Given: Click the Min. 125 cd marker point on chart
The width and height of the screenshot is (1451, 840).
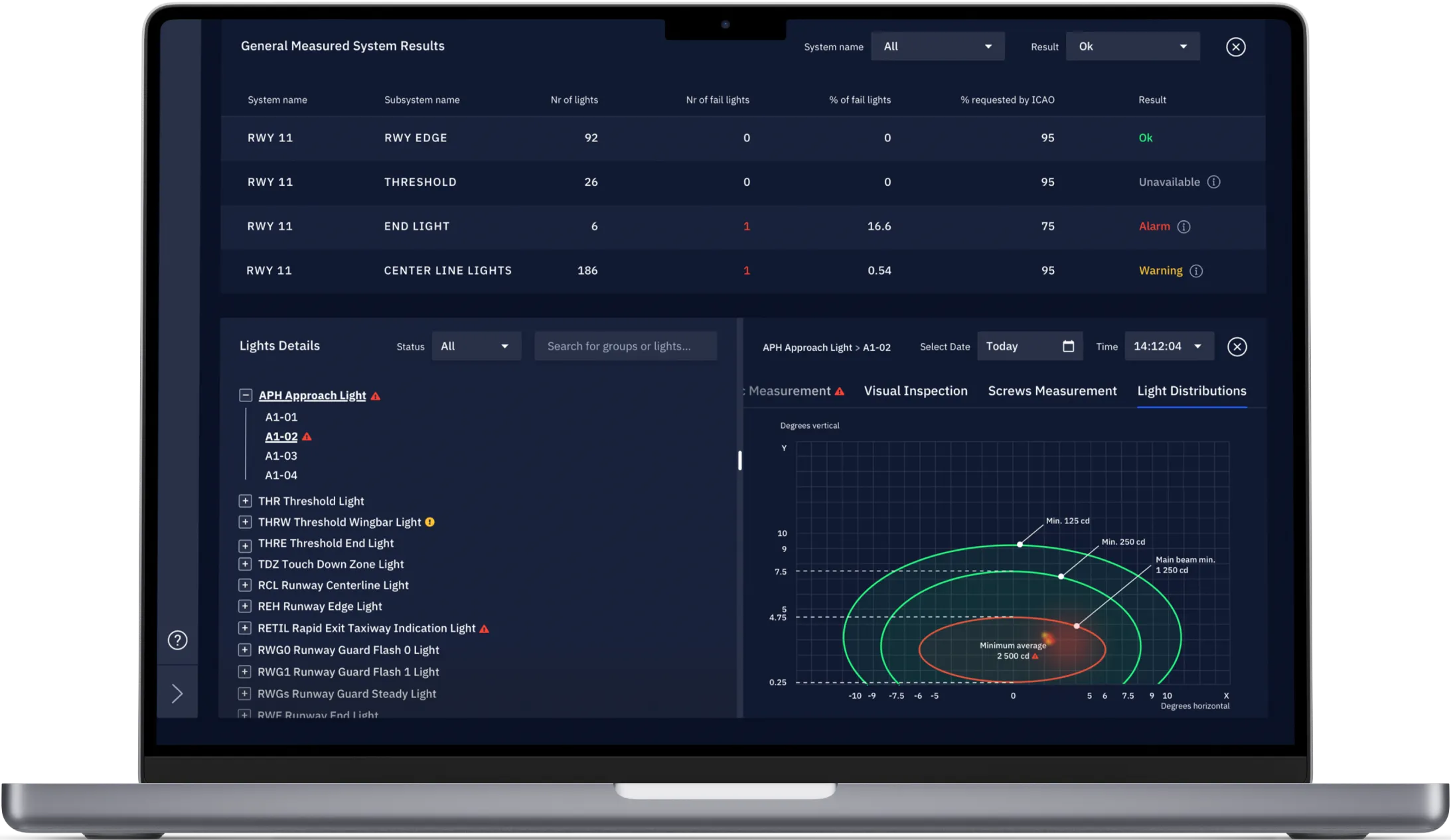Looking at the screenshot, I should pos(1020,544).
